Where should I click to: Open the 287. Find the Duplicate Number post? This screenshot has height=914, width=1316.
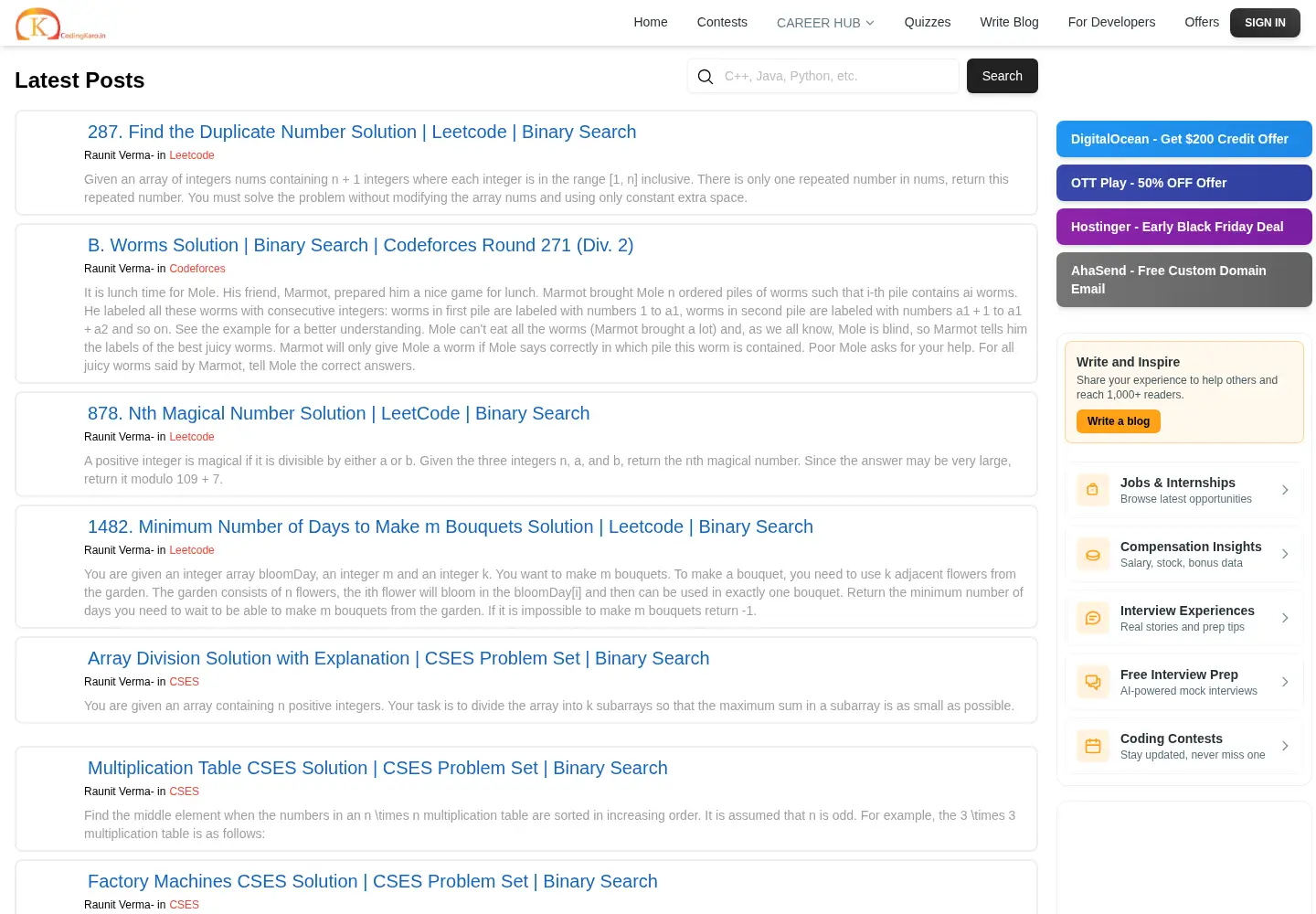[x=362, y=132]
